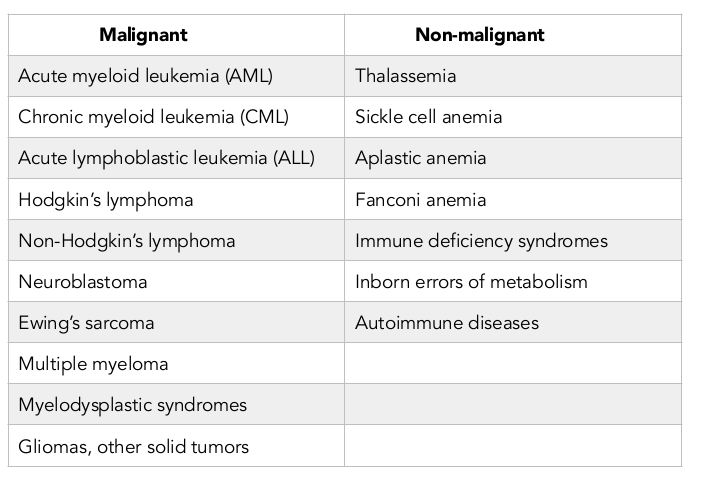This screenshot has height=482, width=701.
Task: Click the Autoimmune diseases cell
Action: (446, 323)
